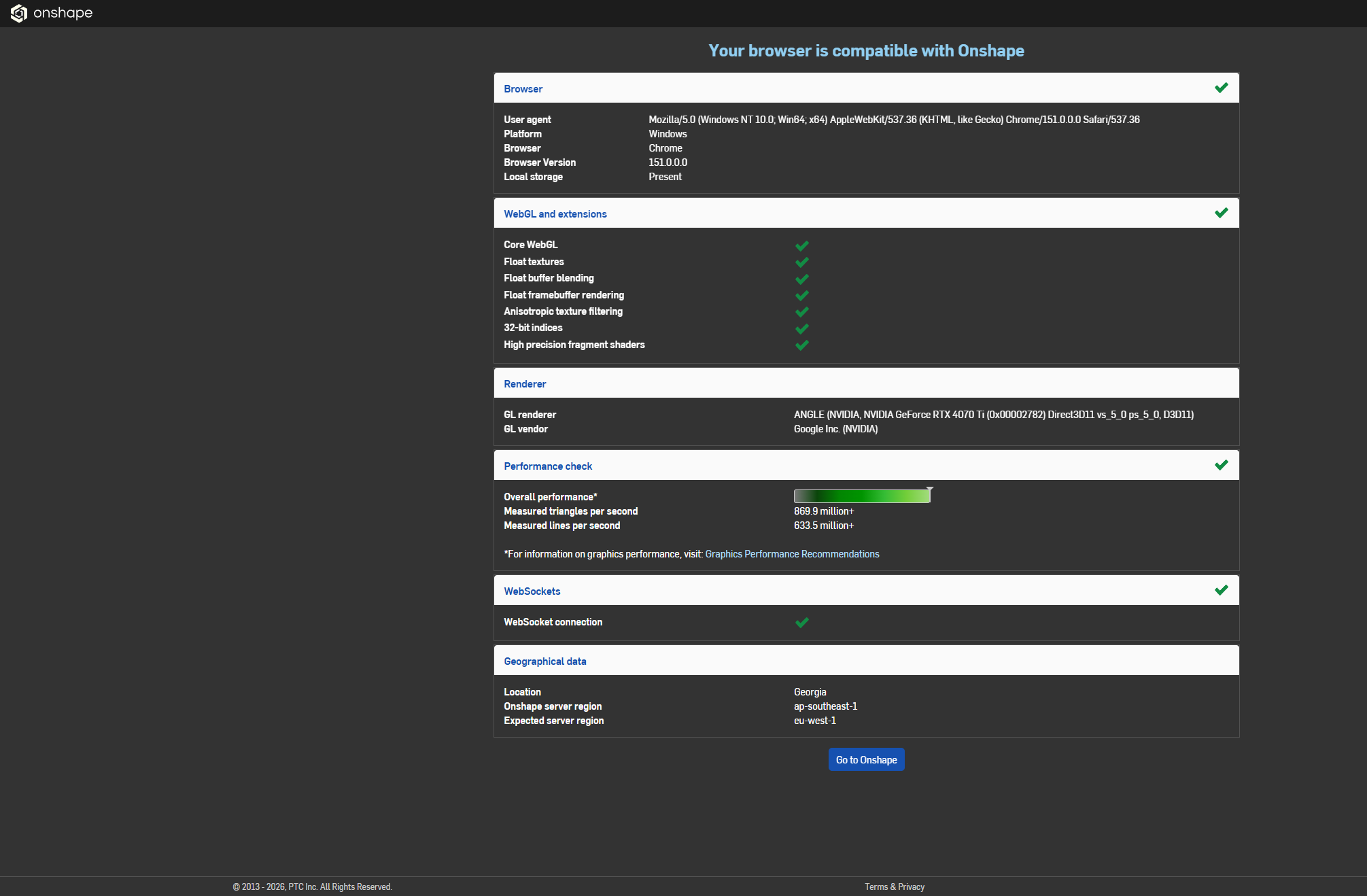
Task: Click the WebGL and extensions section checkmark
Action: click(x=1221, y=213)
